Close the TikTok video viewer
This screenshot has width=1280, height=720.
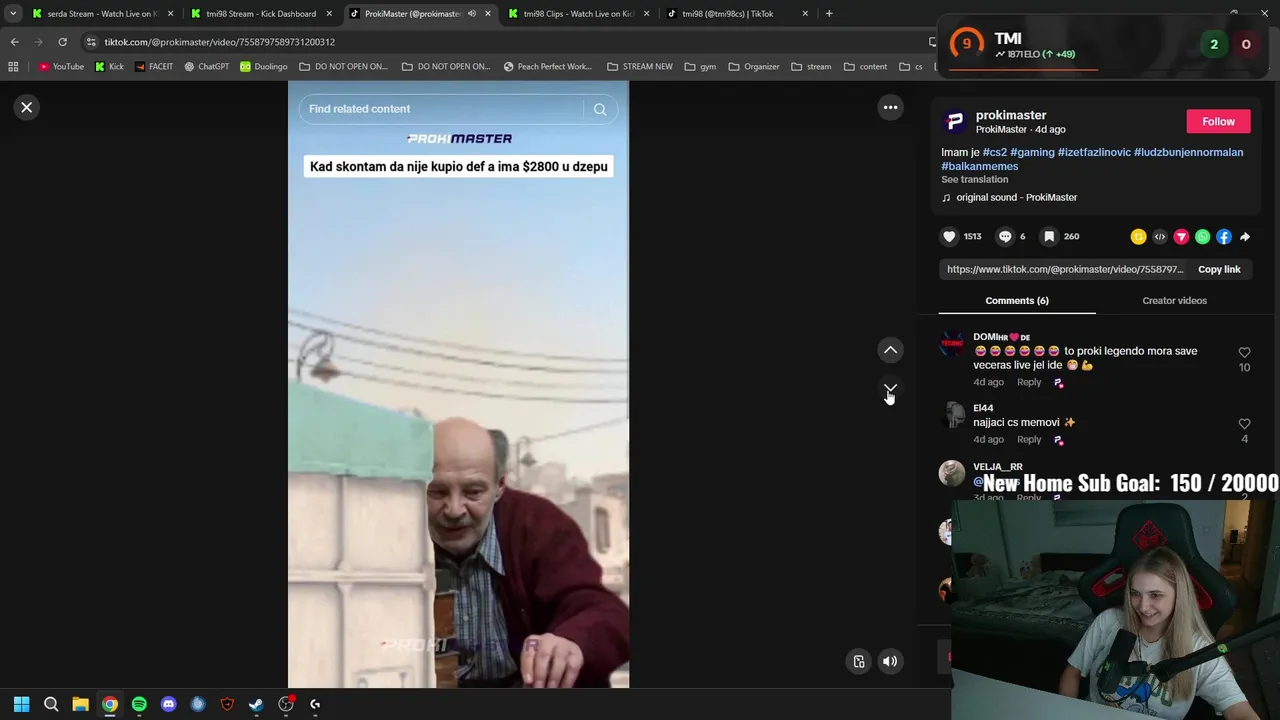27,107
